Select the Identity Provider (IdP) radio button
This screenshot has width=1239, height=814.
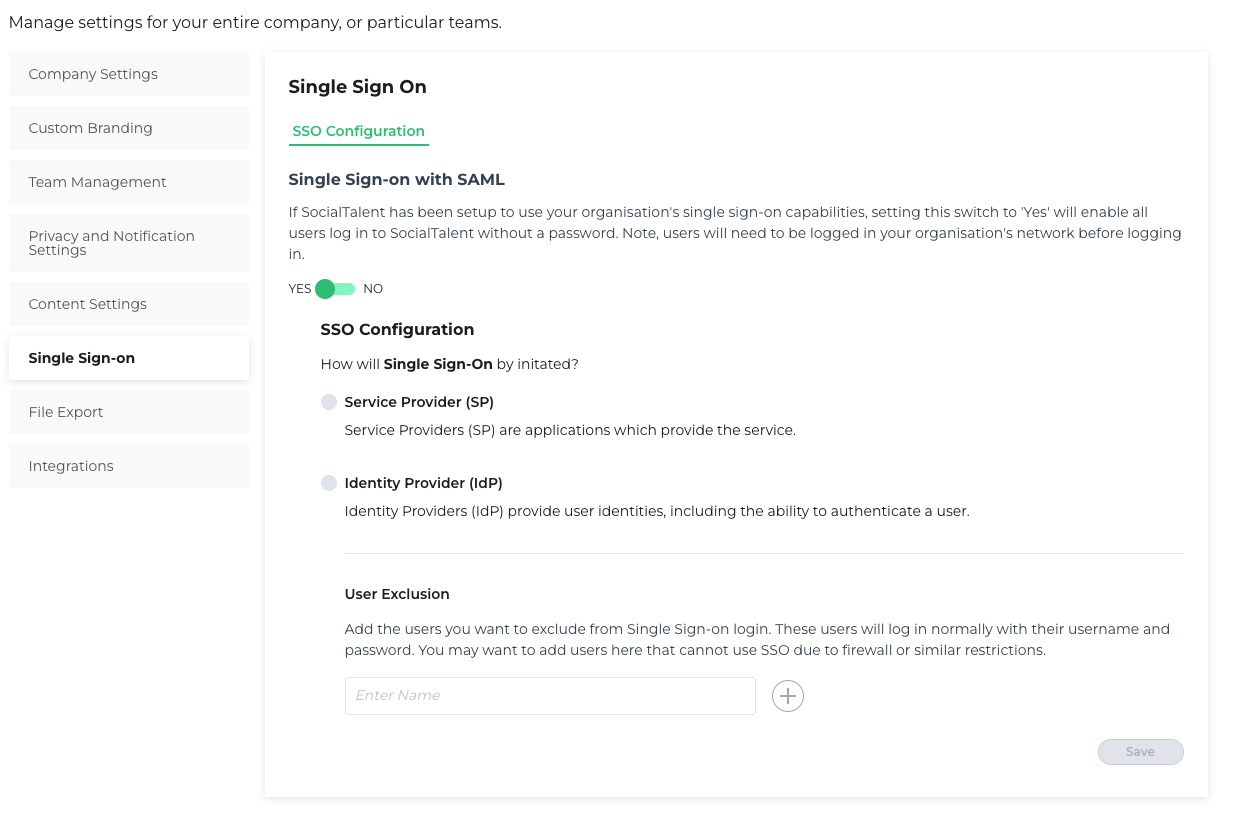pyautogui.click(x=329, y=483)
